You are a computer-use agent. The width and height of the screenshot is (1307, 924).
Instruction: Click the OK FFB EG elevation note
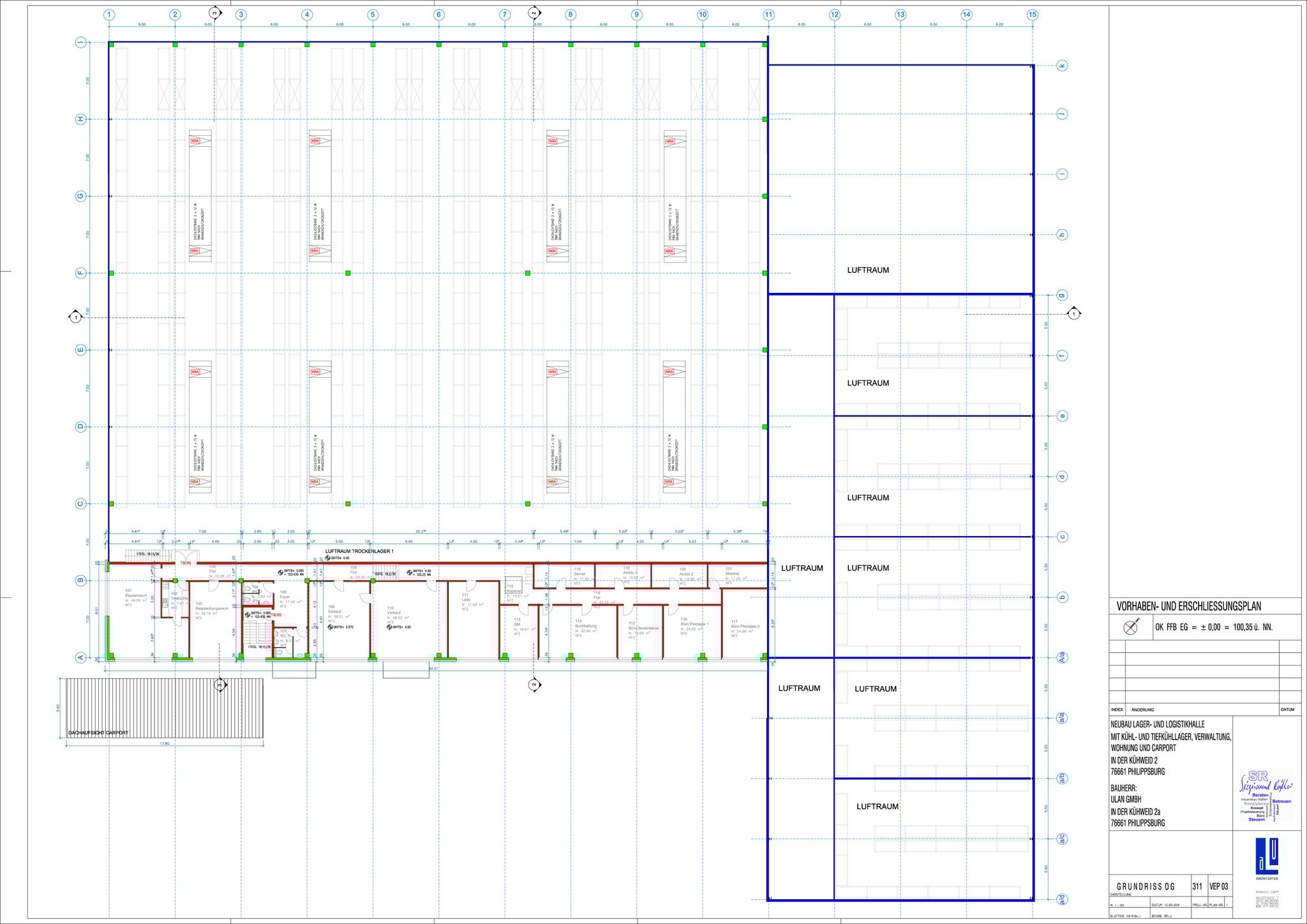(x=1213, y=627)
